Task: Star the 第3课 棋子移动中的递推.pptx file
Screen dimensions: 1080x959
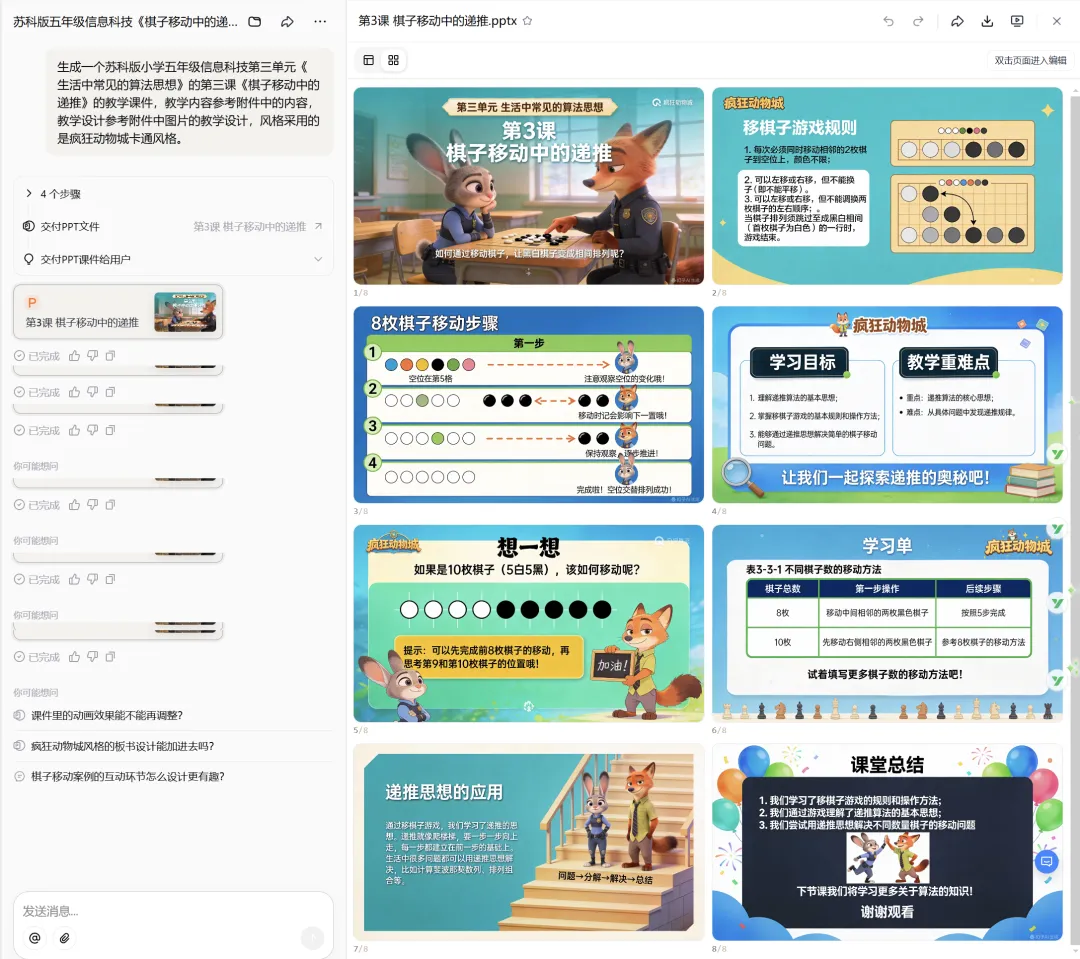Action: [528, 21]
